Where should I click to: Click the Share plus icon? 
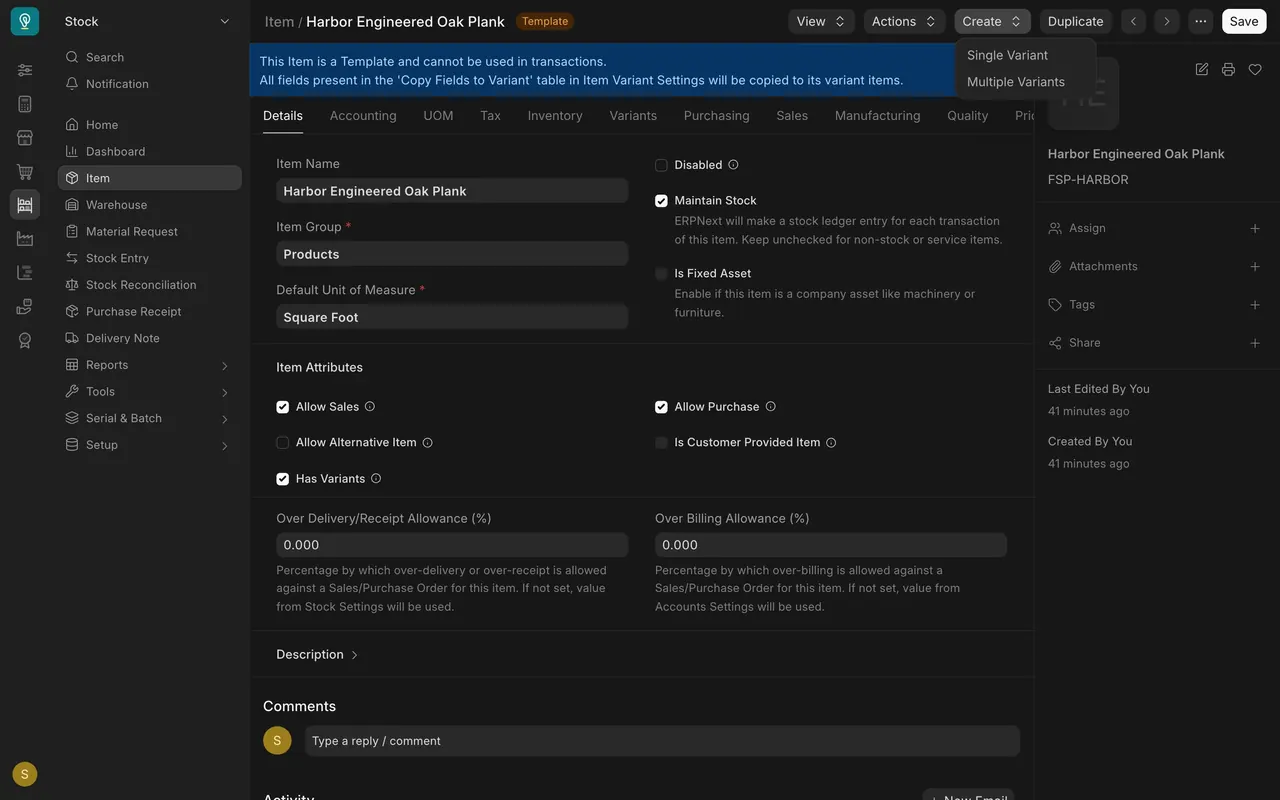point(1255,343)
